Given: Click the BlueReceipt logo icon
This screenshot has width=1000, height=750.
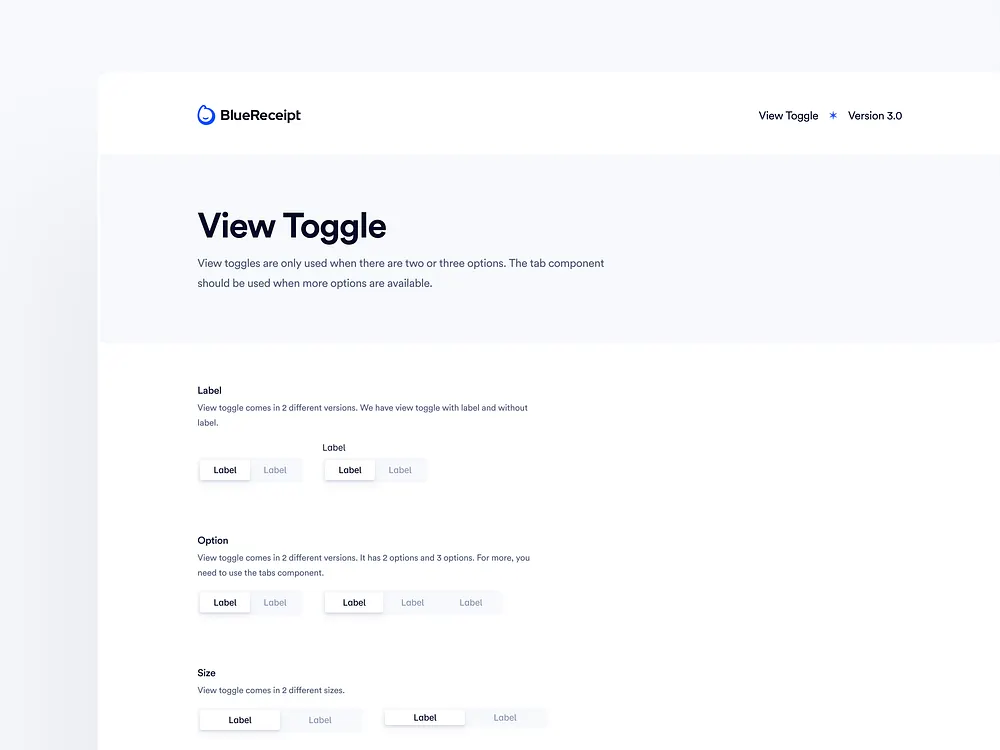Looking at the screenshot, I should coord(206,114).
